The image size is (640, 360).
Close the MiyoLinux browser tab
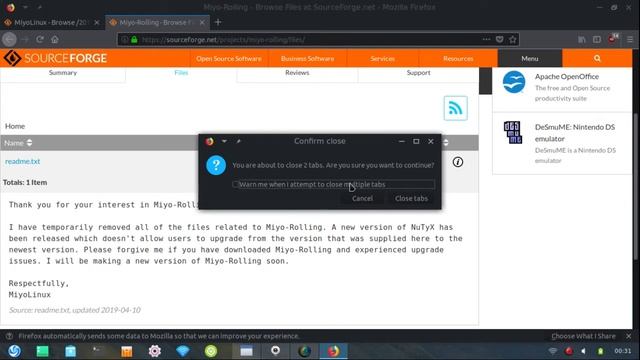97,22
